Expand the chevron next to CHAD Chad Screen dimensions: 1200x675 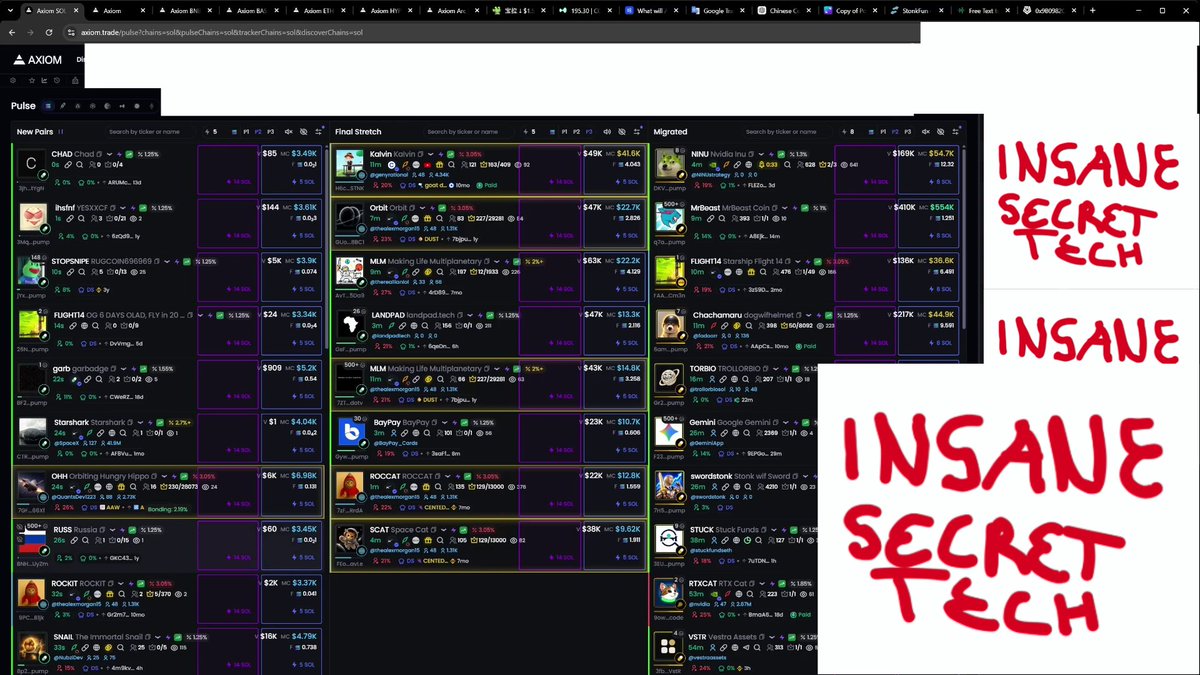click(x=111, y=154)
